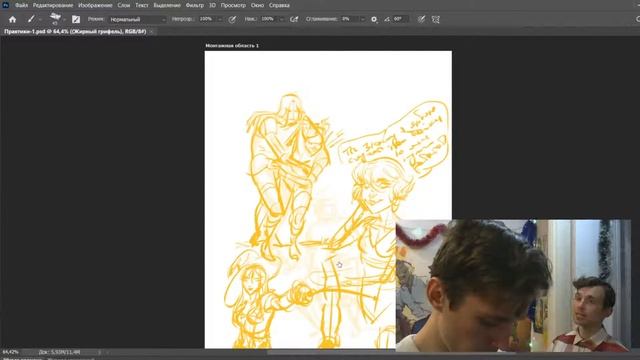Screen dimensions: 640x360
Task: Open the Изображение menu
Action: pyautogui.click(x=95, y=5)
